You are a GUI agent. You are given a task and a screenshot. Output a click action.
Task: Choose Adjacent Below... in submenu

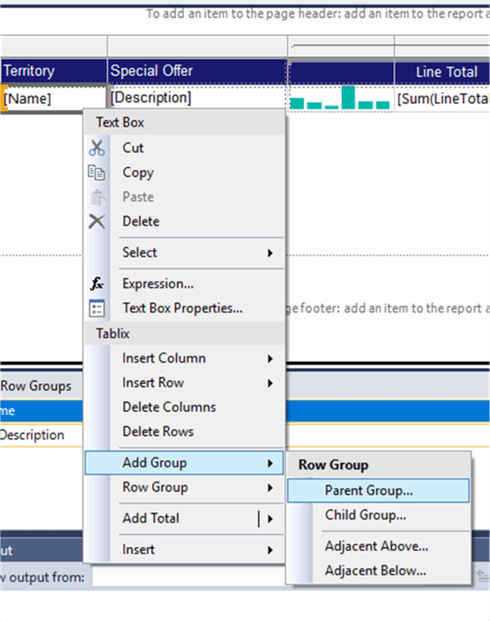(378, 571)
